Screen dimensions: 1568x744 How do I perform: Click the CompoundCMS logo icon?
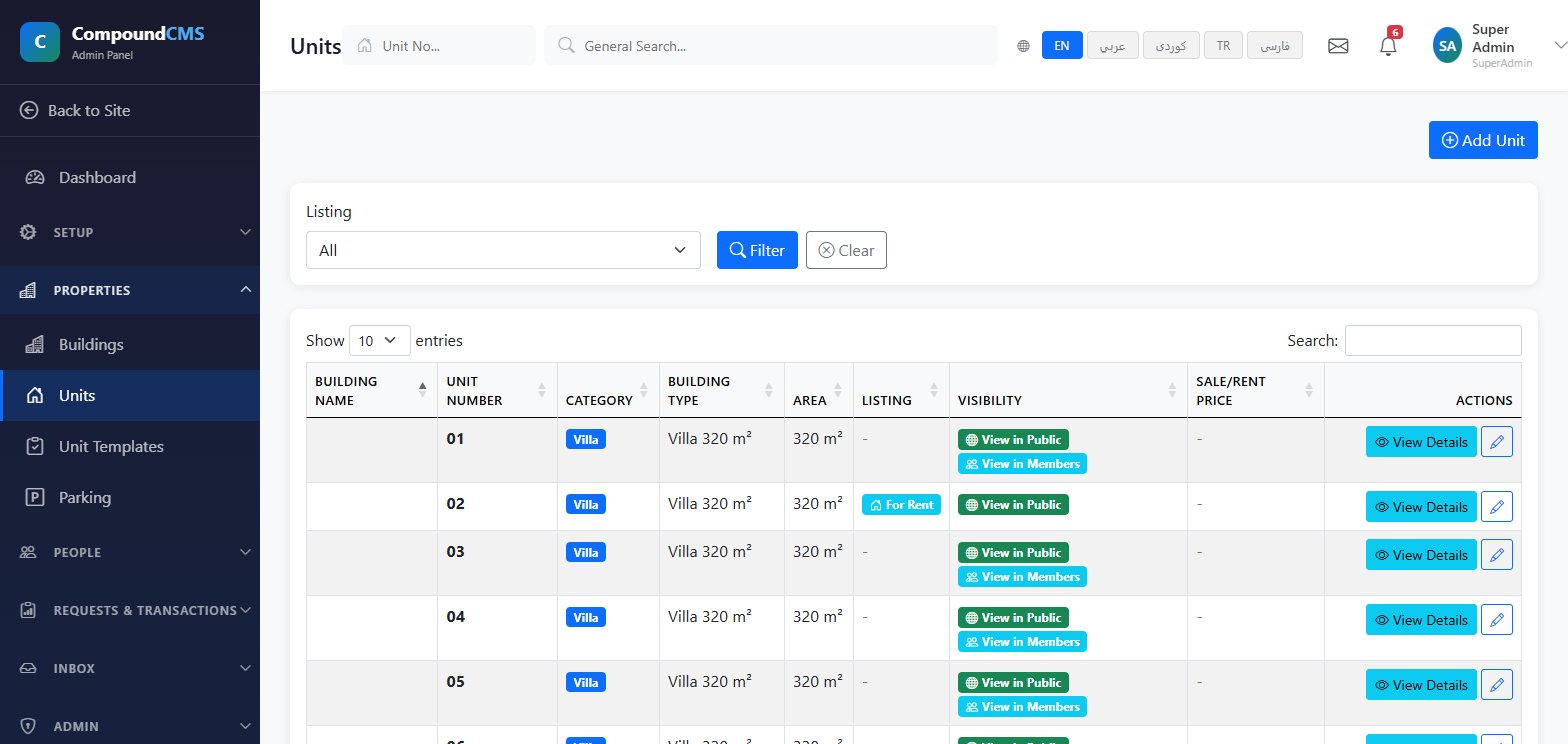[x=39, y=42]
